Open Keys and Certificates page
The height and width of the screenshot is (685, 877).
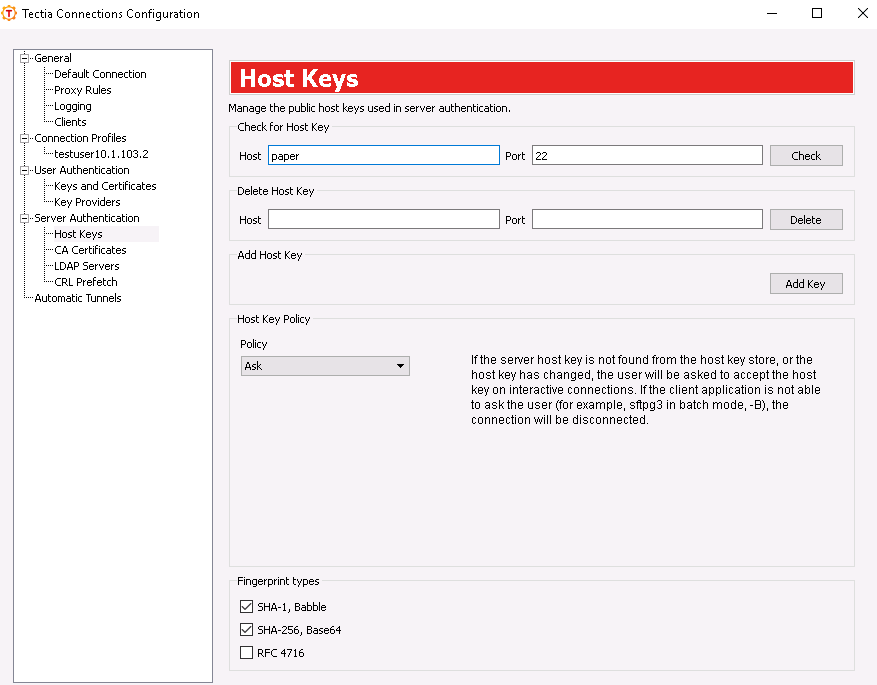[x=105, y=186]
